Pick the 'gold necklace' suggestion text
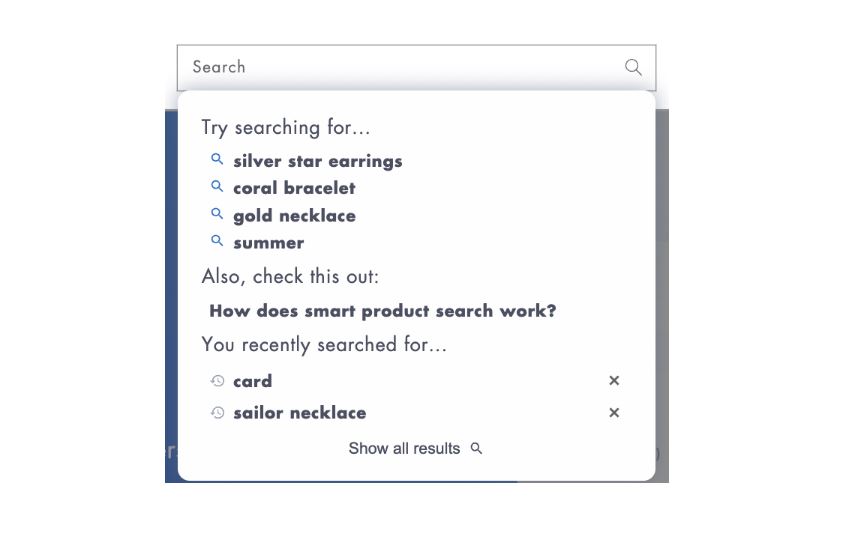 pos(294,216)
